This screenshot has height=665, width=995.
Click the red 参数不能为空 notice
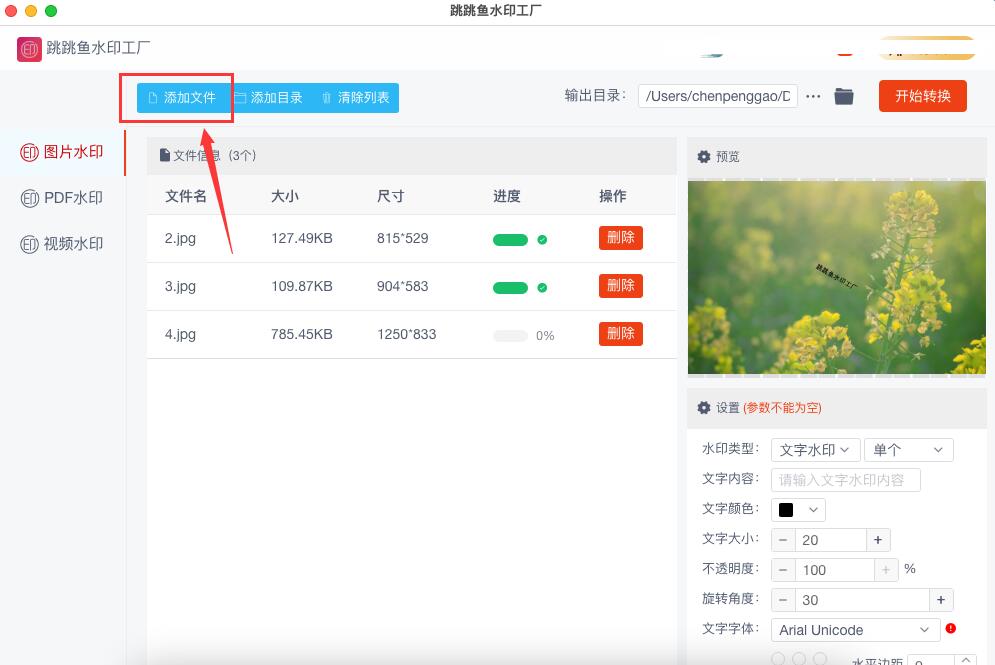pos(782,407)
